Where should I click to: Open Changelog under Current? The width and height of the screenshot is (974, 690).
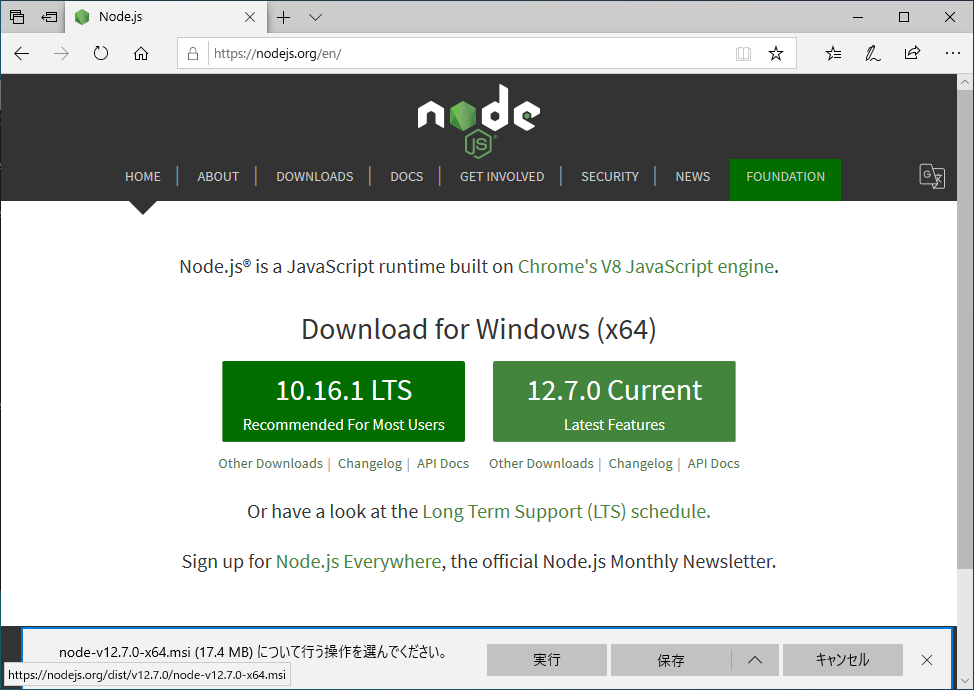pyautogui.click(x=640, y=463)
